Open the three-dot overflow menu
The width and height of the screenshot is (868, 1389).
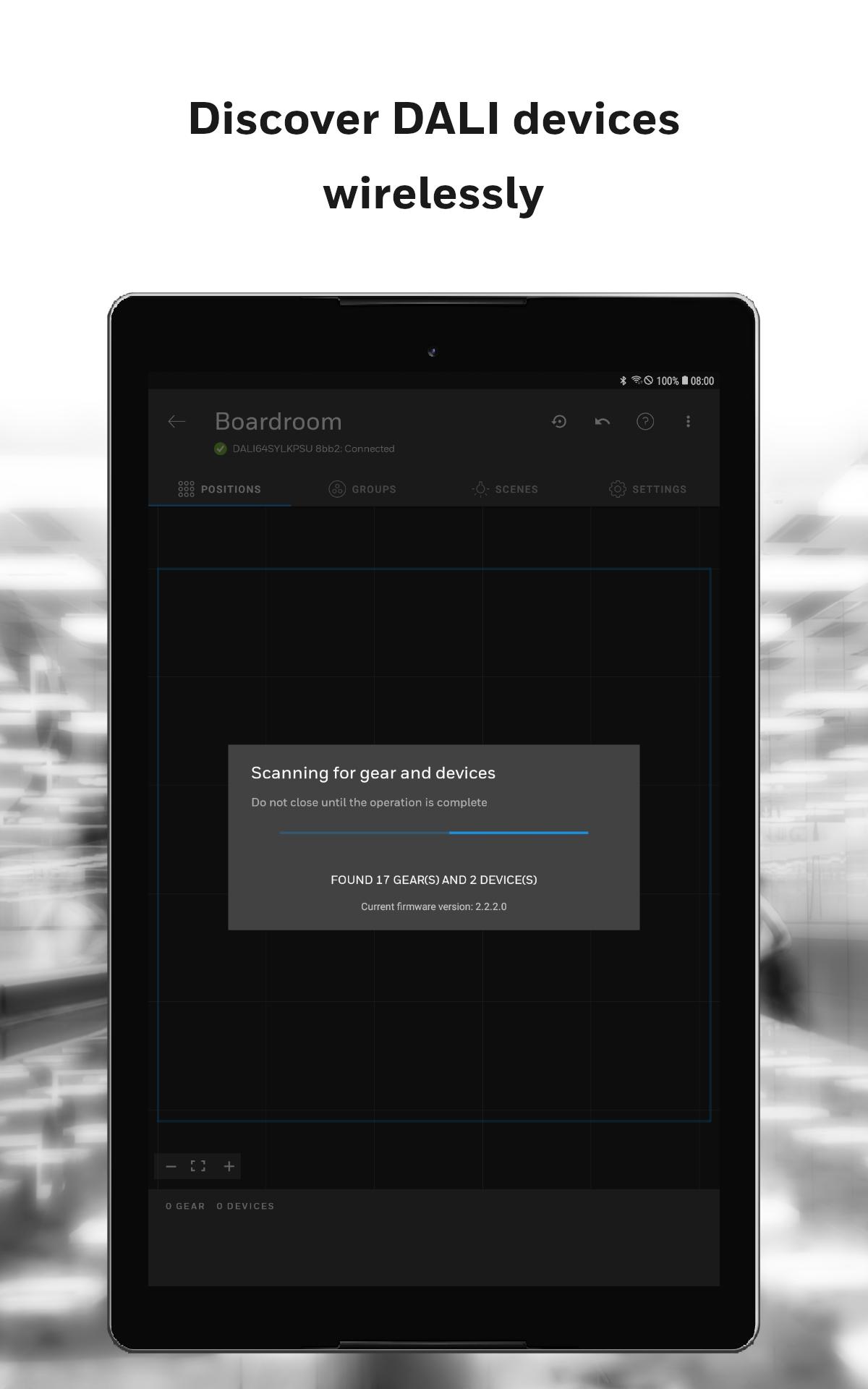[688, 421]
